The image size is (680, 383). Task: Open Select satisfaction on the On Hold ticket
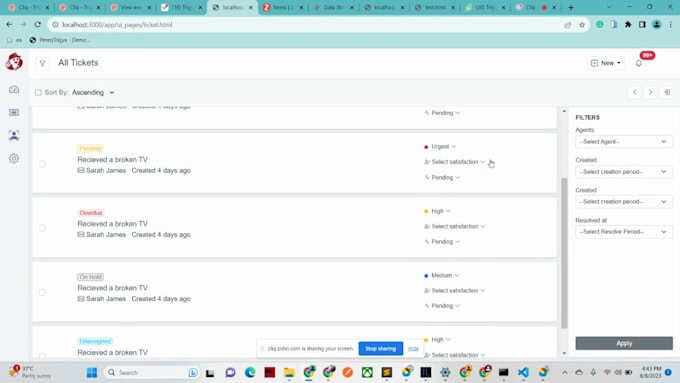pos(455,291)
